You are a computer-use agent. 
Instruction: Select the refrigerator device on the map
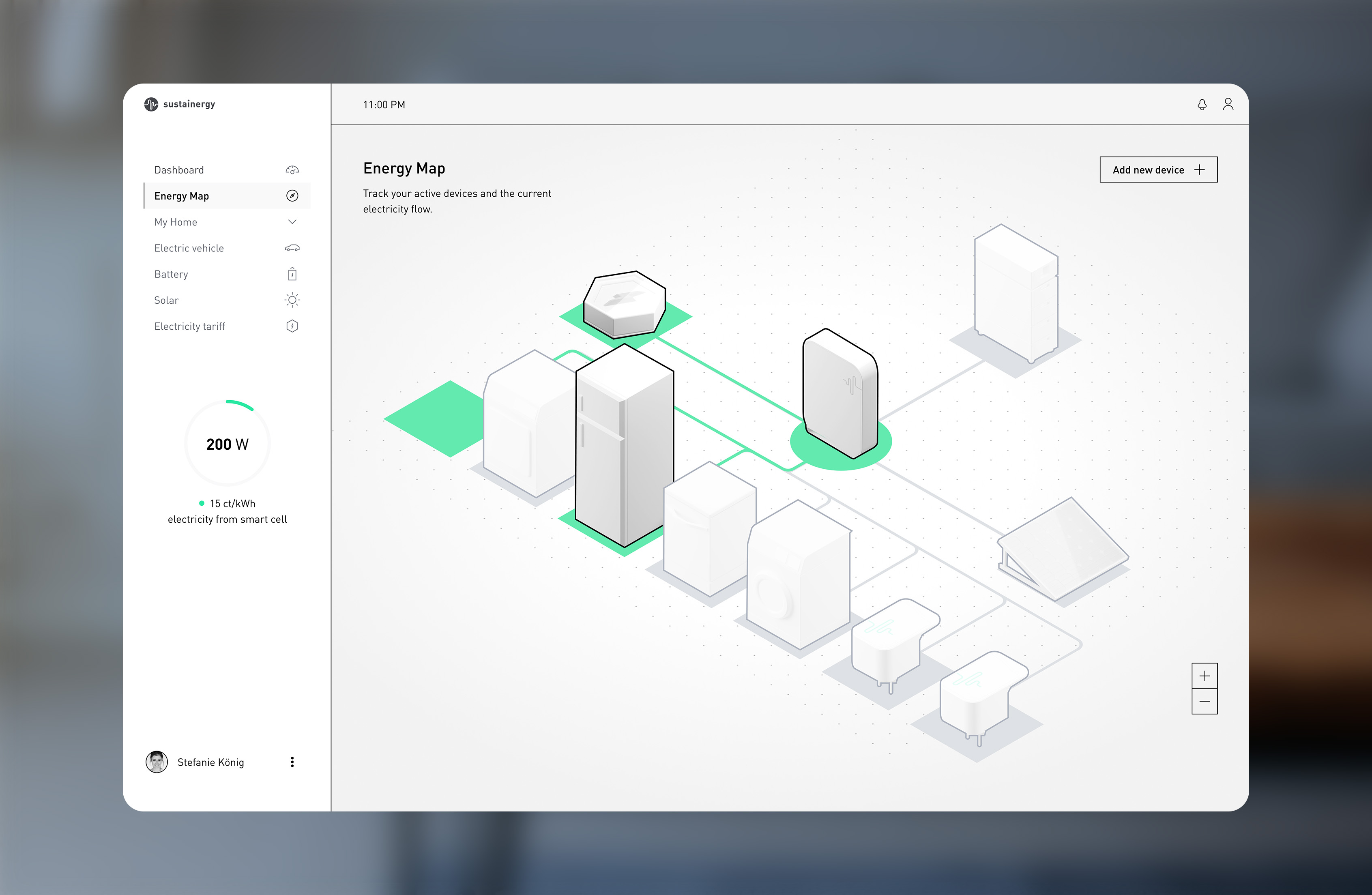pos(624,449)
